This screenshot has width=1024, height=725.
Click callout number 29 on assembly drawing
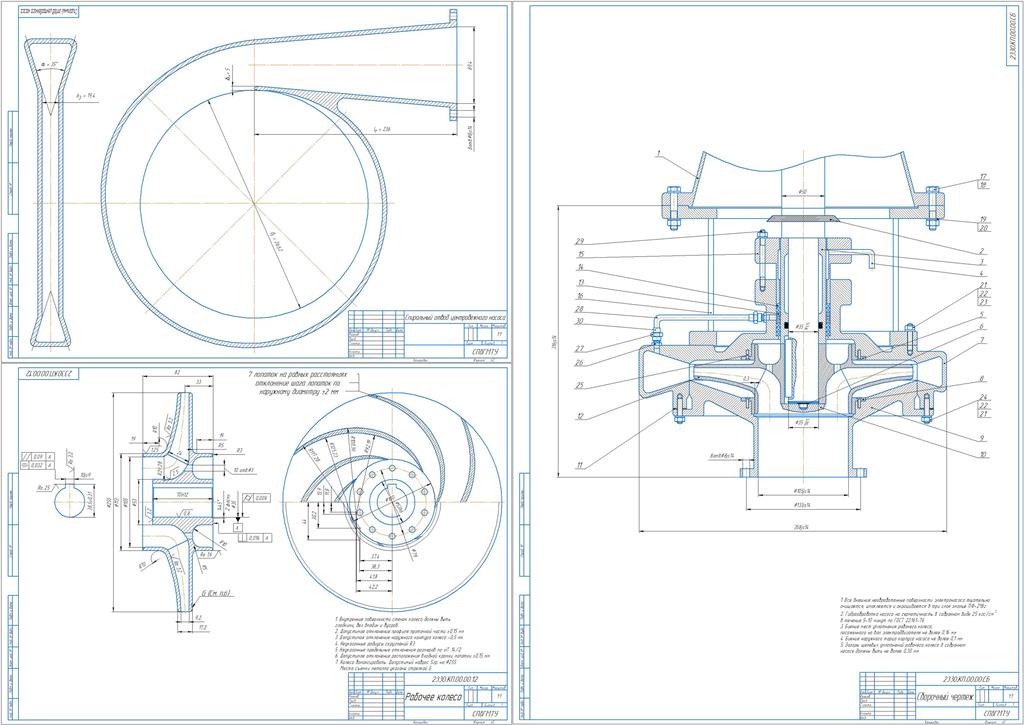[x=580, y=242]
